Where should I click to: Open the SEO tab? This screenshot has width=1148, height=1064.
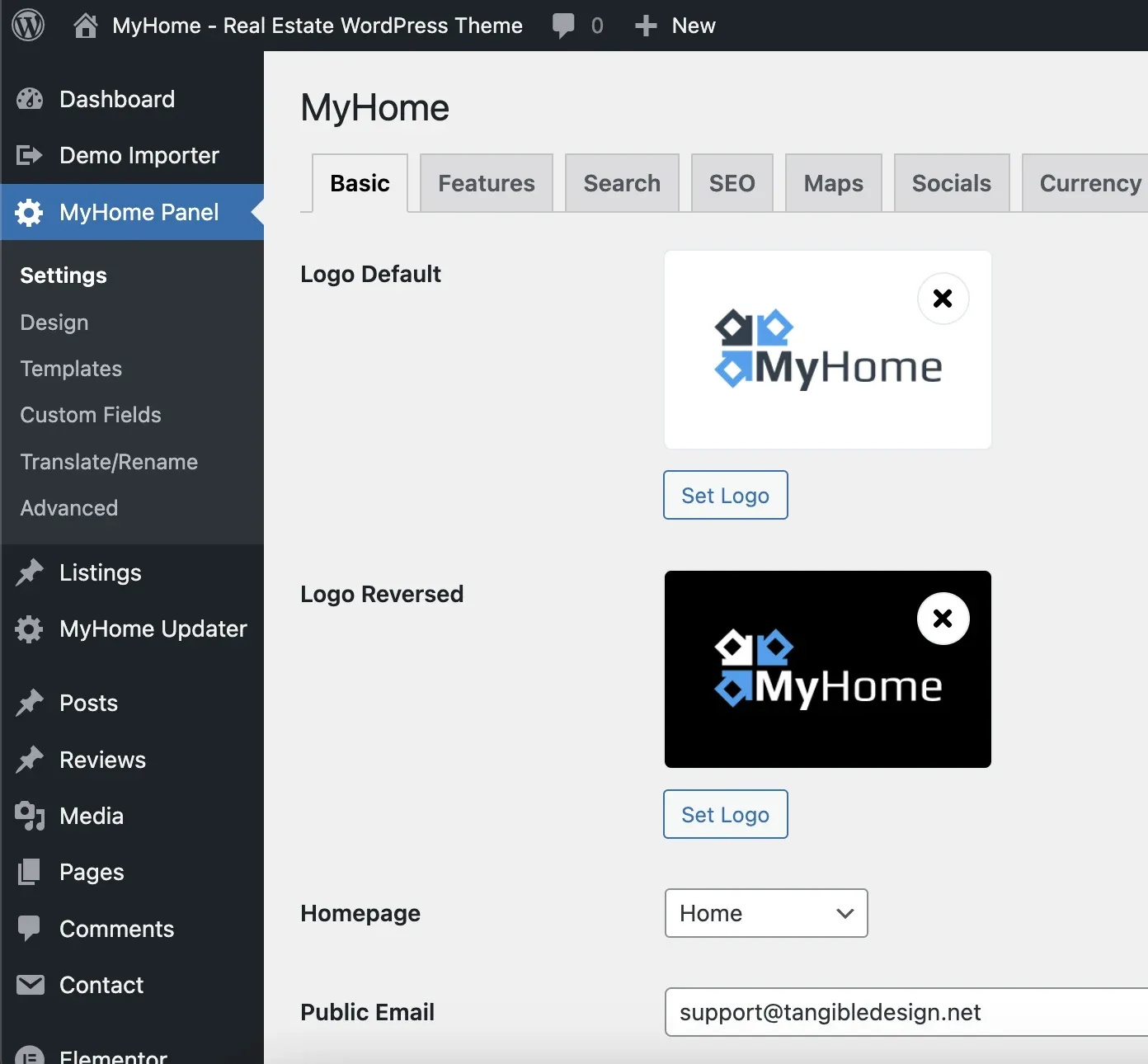coord(732,183)
